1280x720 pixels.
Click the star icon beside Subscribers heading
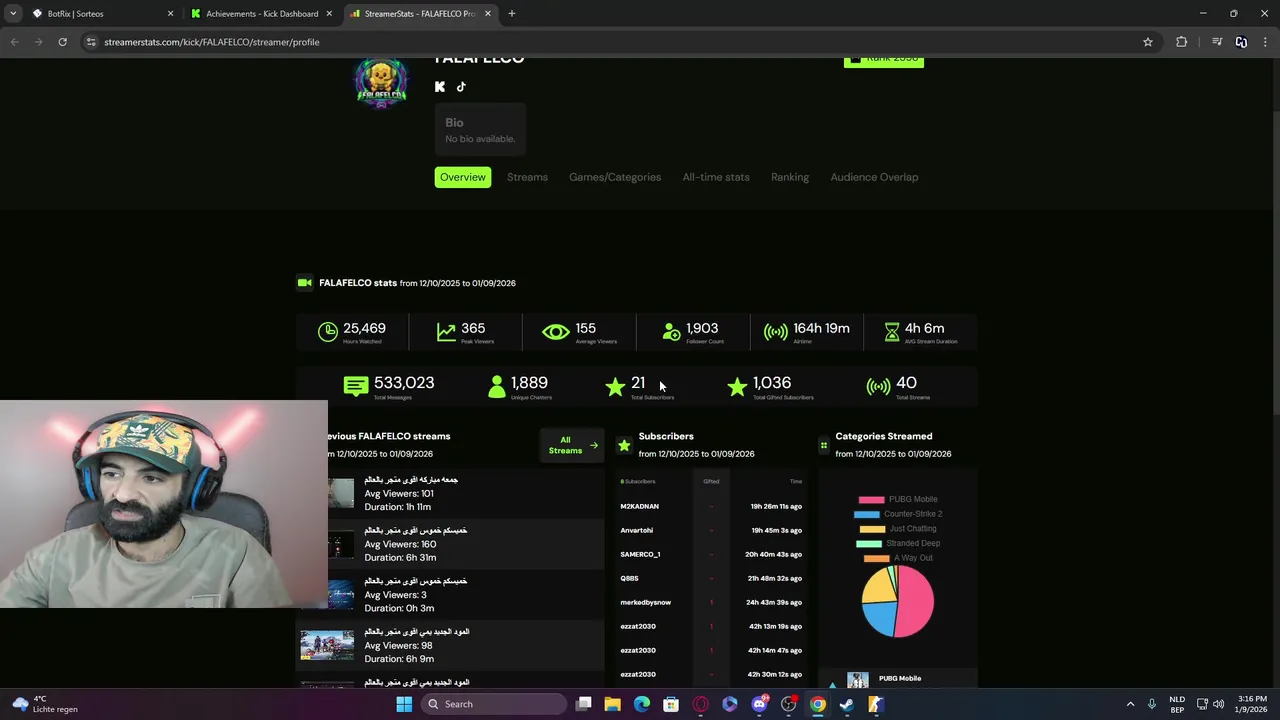point(624,445)
